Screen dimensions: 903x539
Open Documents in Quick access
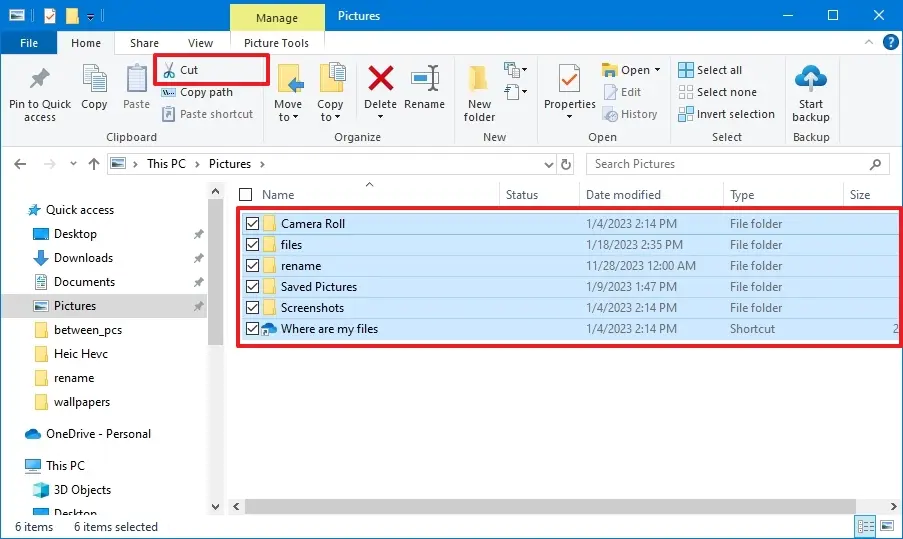point(84,282)
